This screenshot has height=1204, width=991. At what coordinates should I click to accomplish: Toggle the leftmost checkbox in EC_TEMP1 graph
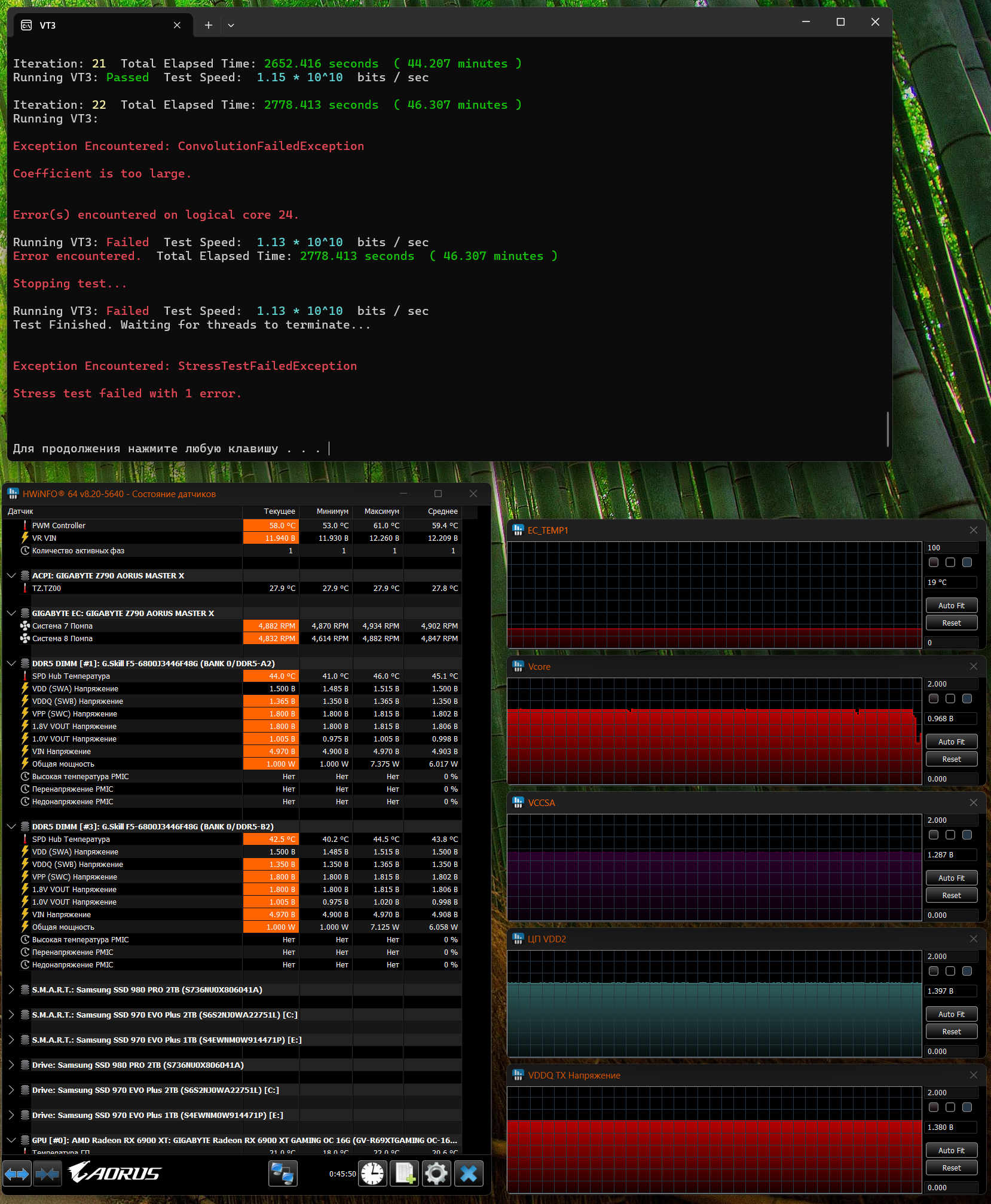click(x=934, y=562)
